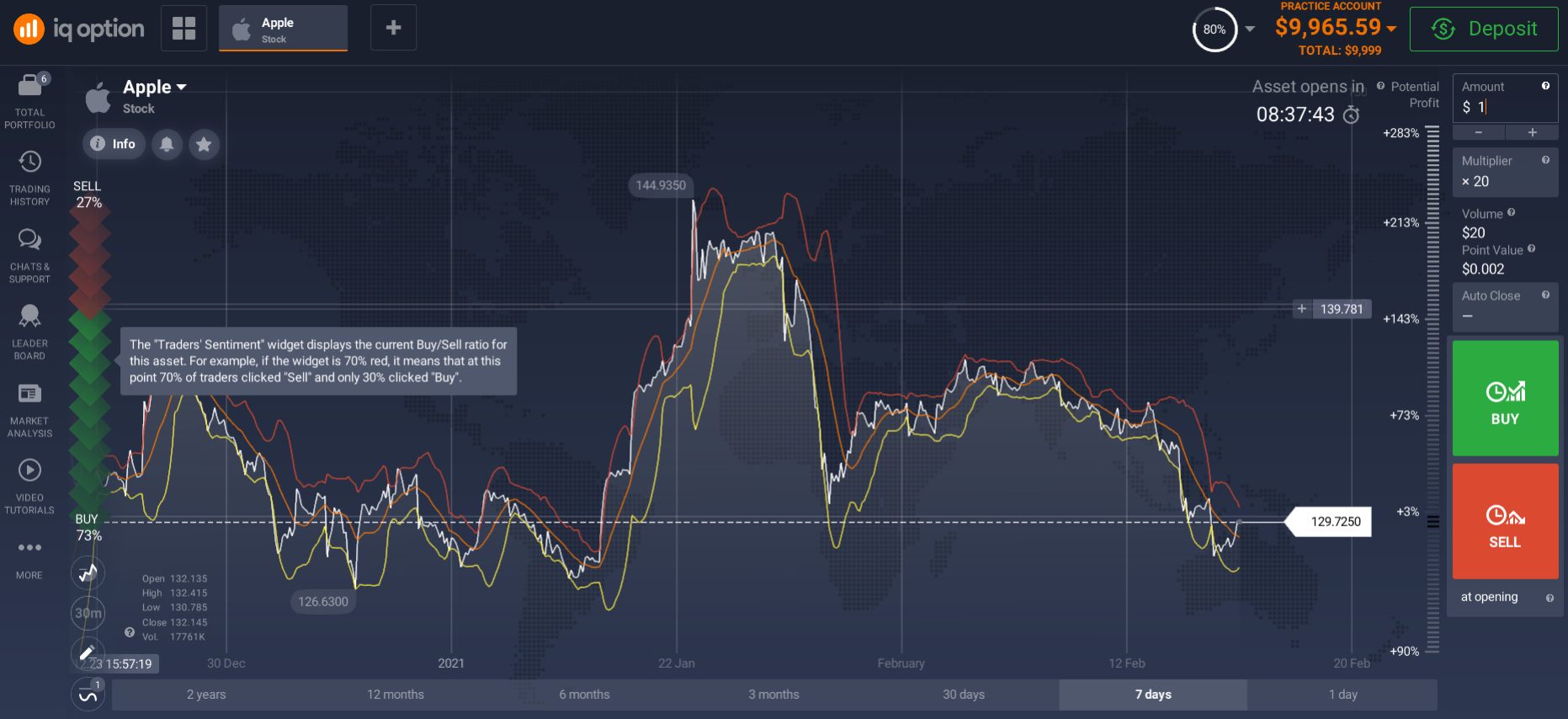Add Apple to favorites with star icon
Screen dimensions: 1568x719
204,144
